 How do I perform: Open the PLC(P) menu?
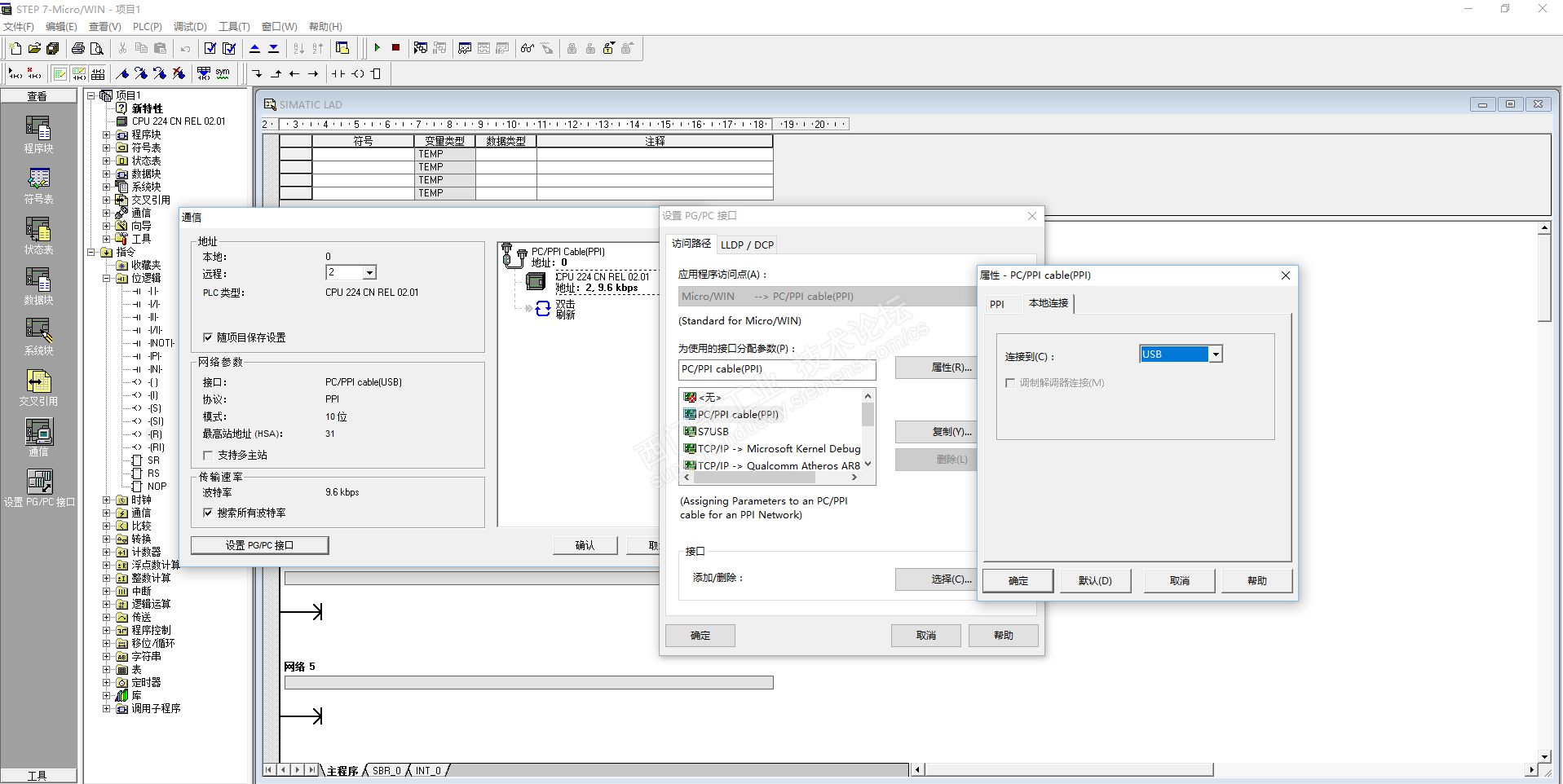(148, 27)
